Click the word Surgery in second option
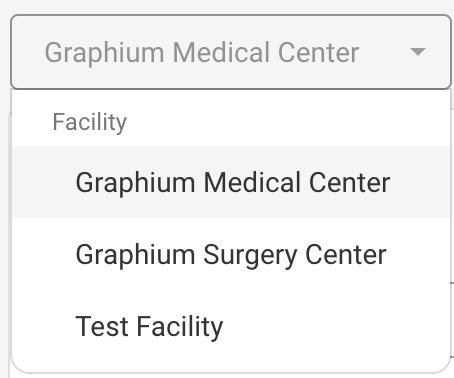The height and width of the screenshot is (378, 454). 250,255
